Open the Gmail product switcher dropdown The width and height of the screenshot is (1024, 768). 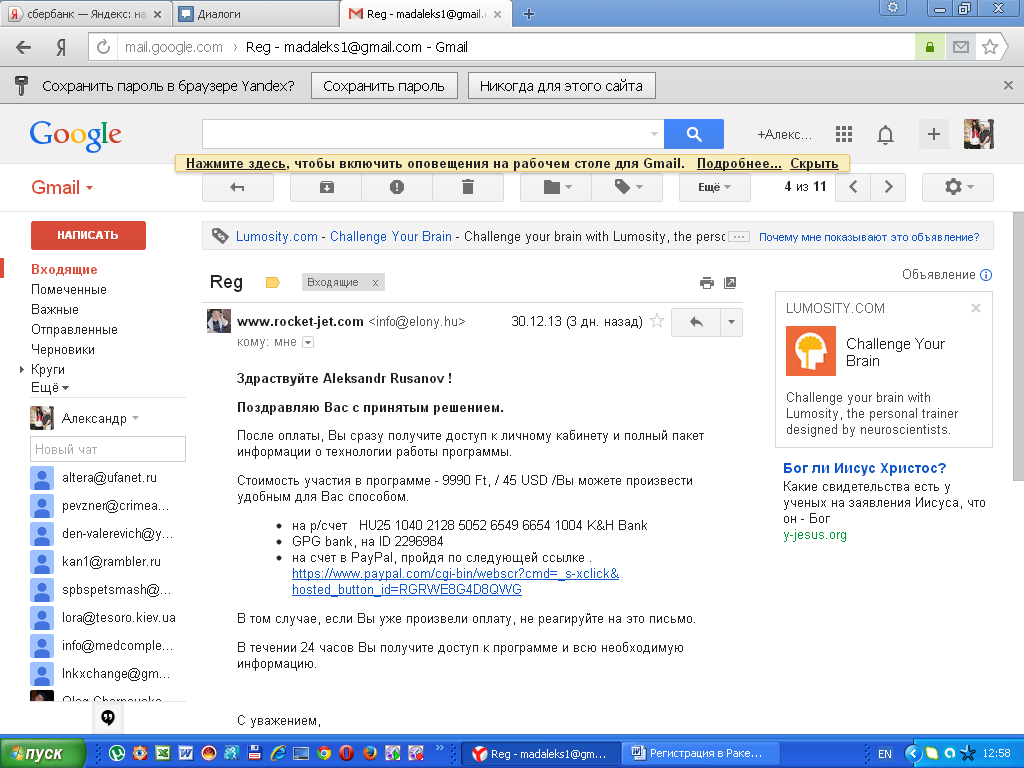(x=62, y=187)
